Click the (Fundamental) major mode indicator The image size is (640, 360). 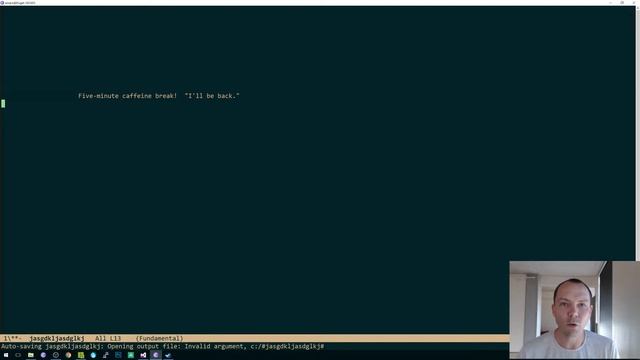tap(159, 338)
